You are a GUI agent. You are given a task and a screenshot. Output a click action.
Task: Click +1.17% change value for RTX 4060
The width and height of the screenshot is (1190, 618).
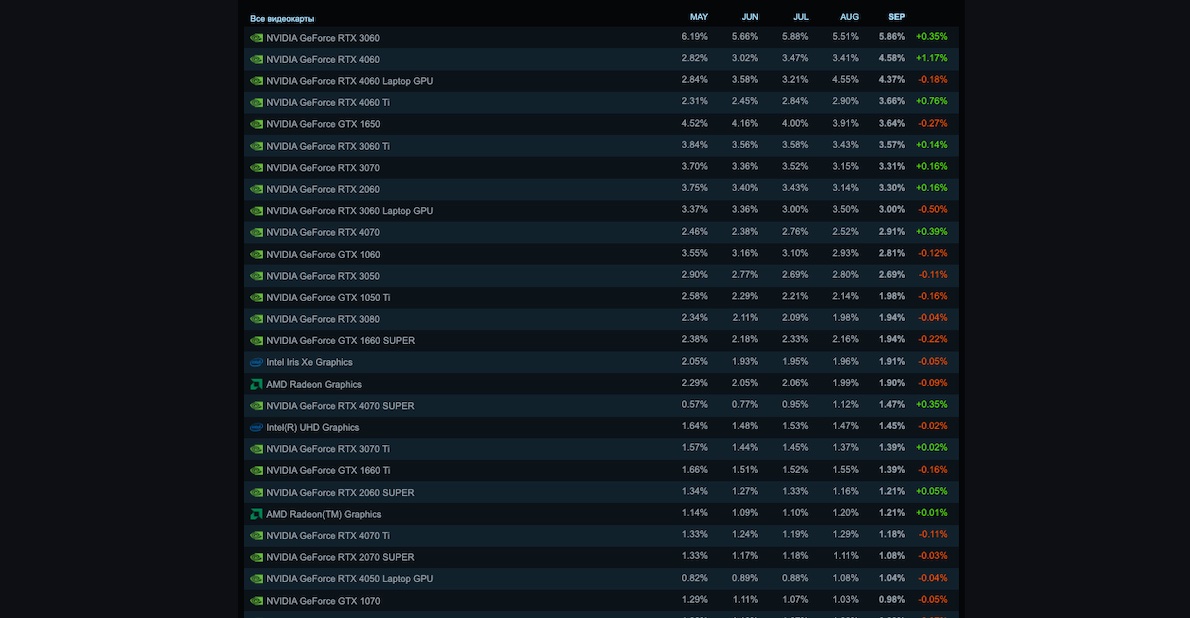[x=931, y=58]
